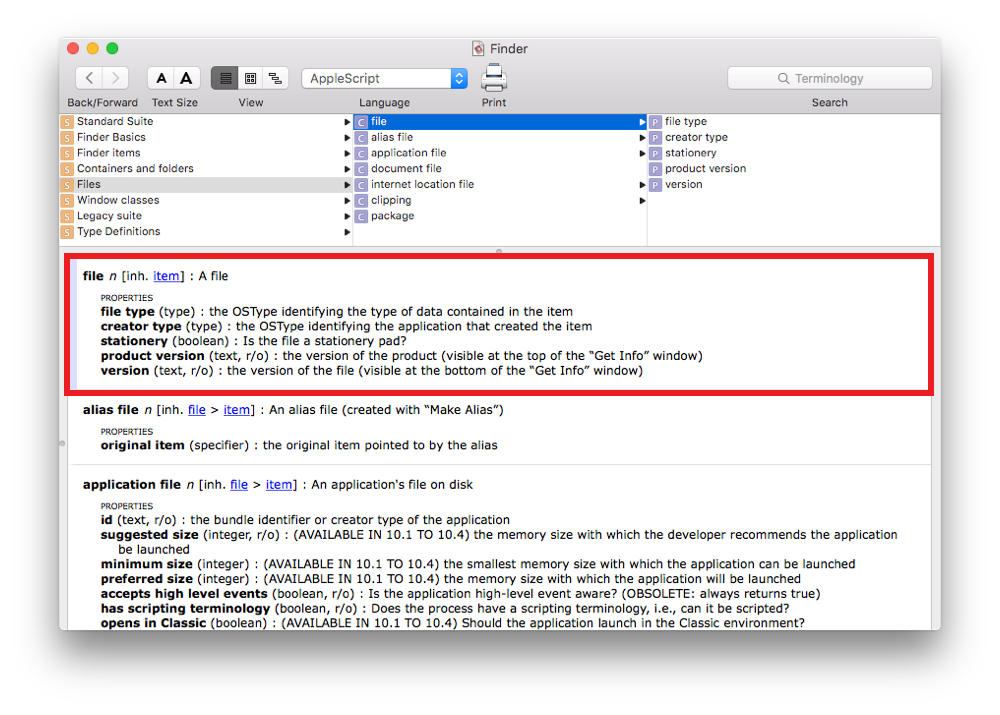This screenshot has height=715, width=1000.
Task: Select the file type property
Action: click(794, 121)
